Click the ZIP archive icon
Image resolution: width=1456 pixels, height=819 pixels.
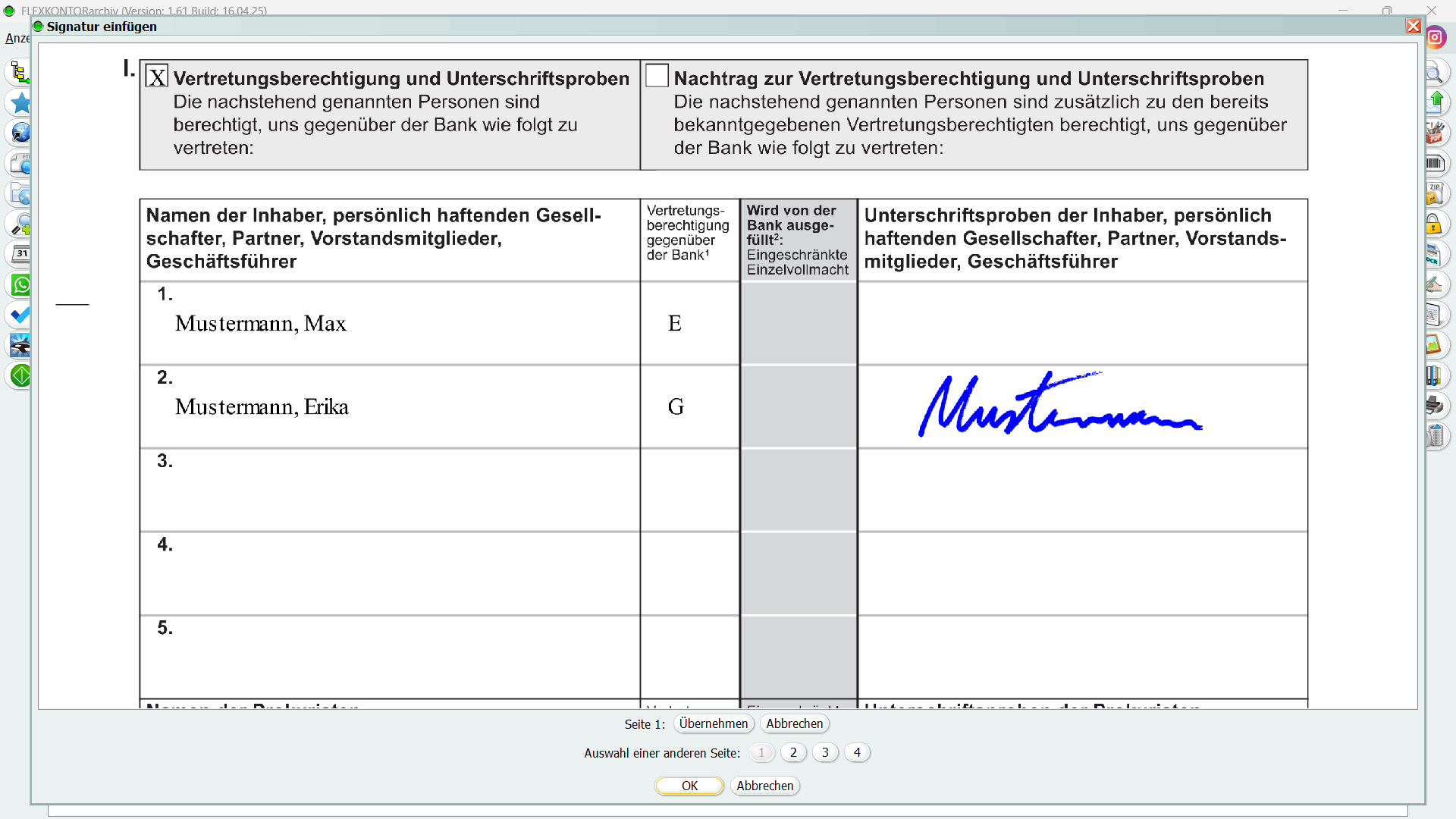click(1435, 193)
